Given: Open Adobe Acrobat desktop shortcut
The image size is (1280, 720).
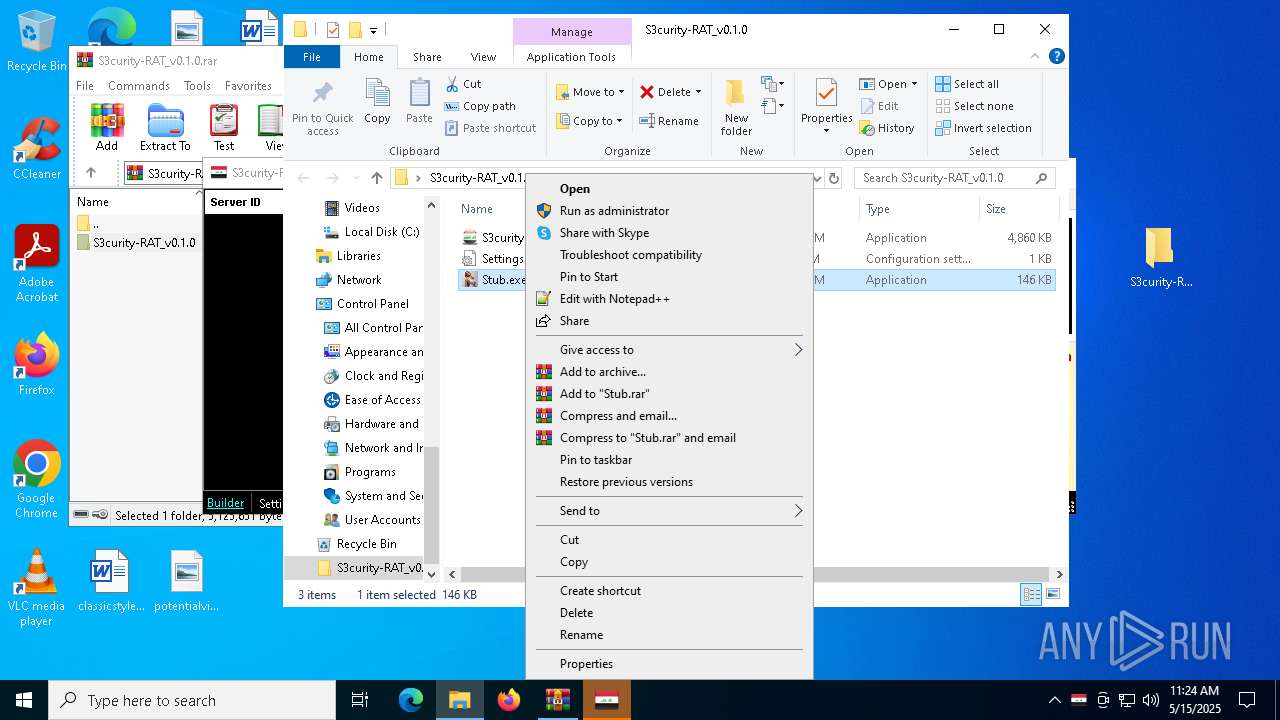Looking at the screenshot, I should (37, 264).
